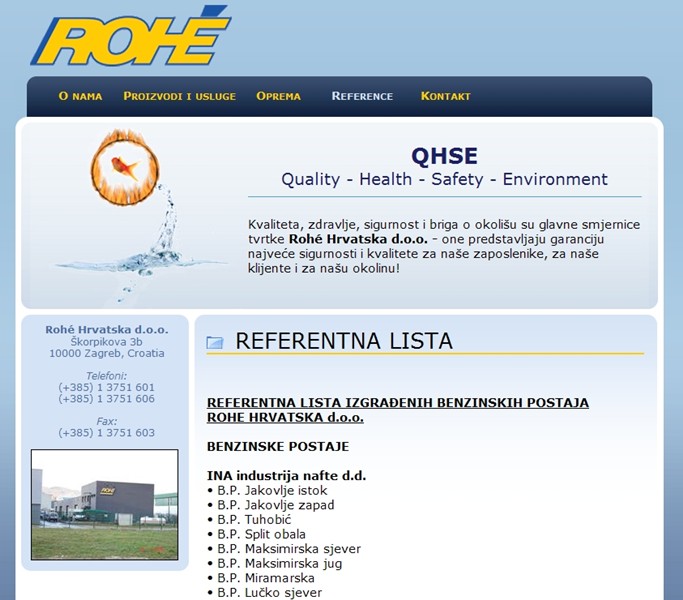This screenshot has width=683, height=600.
Task: Click phone number (+385) 1 3751 606
Action: pyautogui.click(x=106, y=398)
